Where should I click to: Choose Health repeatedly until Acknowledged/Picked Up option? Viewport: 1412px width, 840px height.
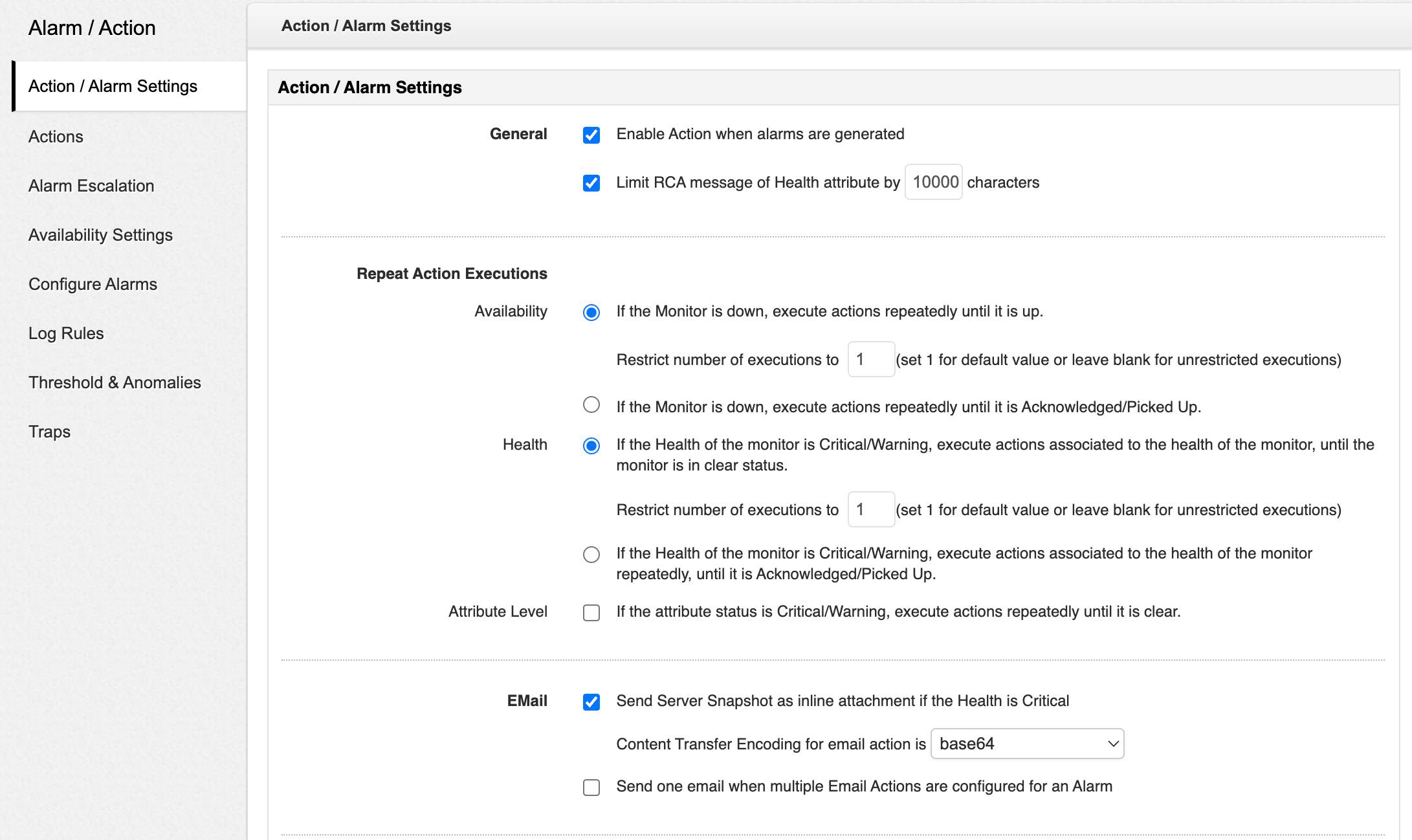pos(591,555)
